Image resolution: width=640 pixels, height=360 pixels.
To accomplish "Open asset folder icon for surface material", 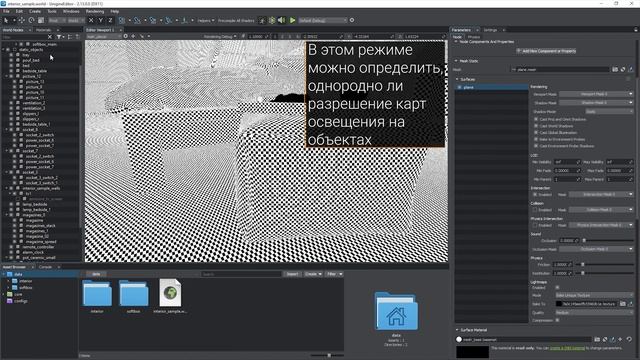I will 597,339.
